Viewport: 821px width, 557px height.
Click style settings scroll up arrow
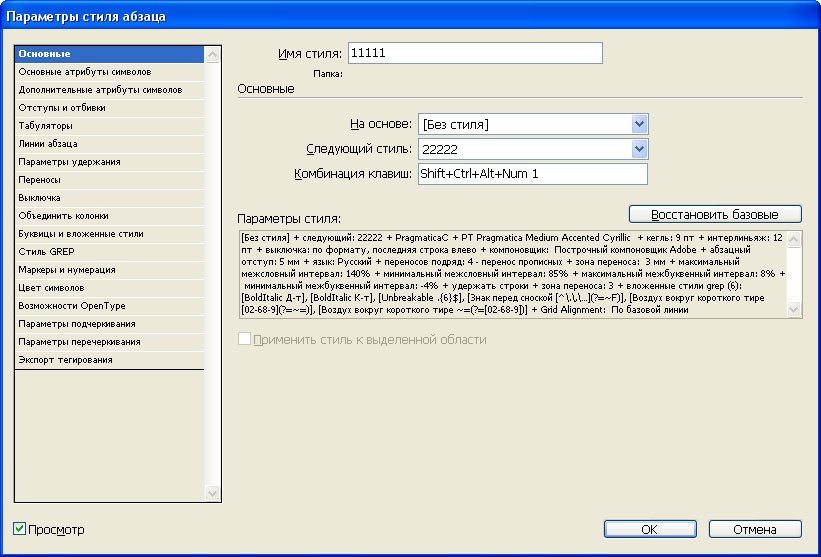(794, 240)
